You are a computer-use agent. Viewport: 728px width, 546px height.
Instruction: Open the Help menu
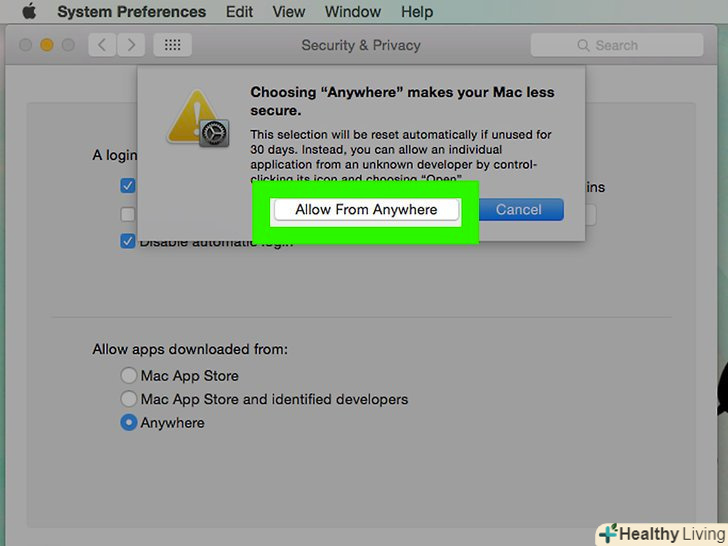417,11
